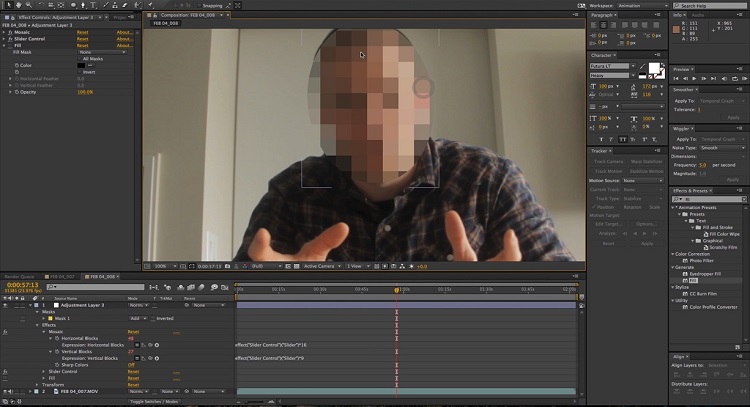The height and width of the screenshot is (407, 750).
Task: Jump to first frame in Preview panel
Action: [676, 78]
